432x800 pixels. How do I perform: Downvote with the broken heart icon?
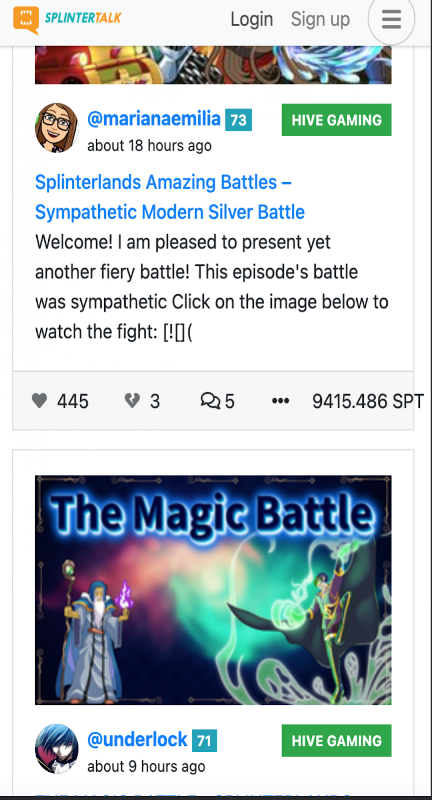[x=132, y=401]
